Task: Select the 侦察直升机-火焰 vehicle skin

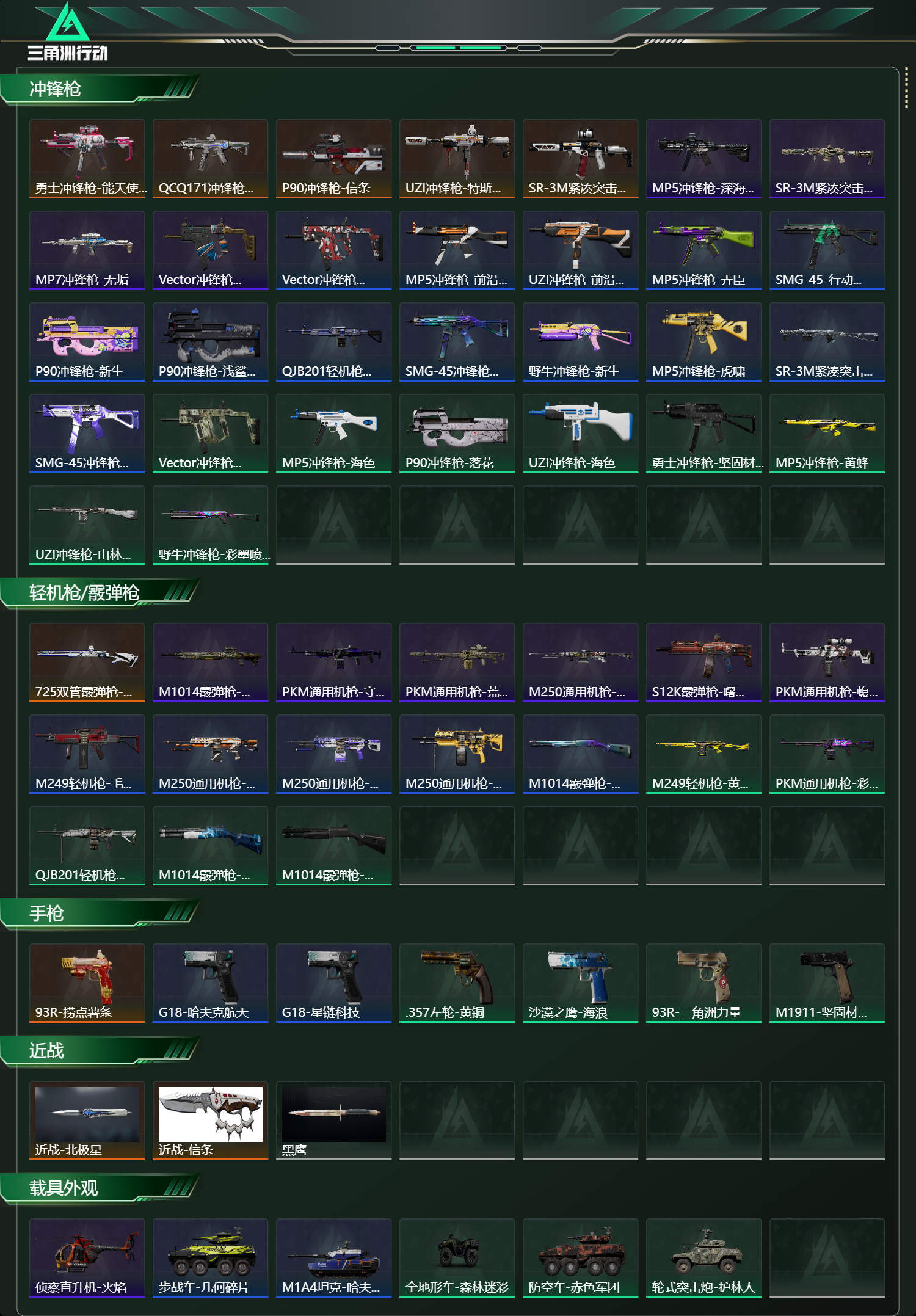Action: [87, 1258]
